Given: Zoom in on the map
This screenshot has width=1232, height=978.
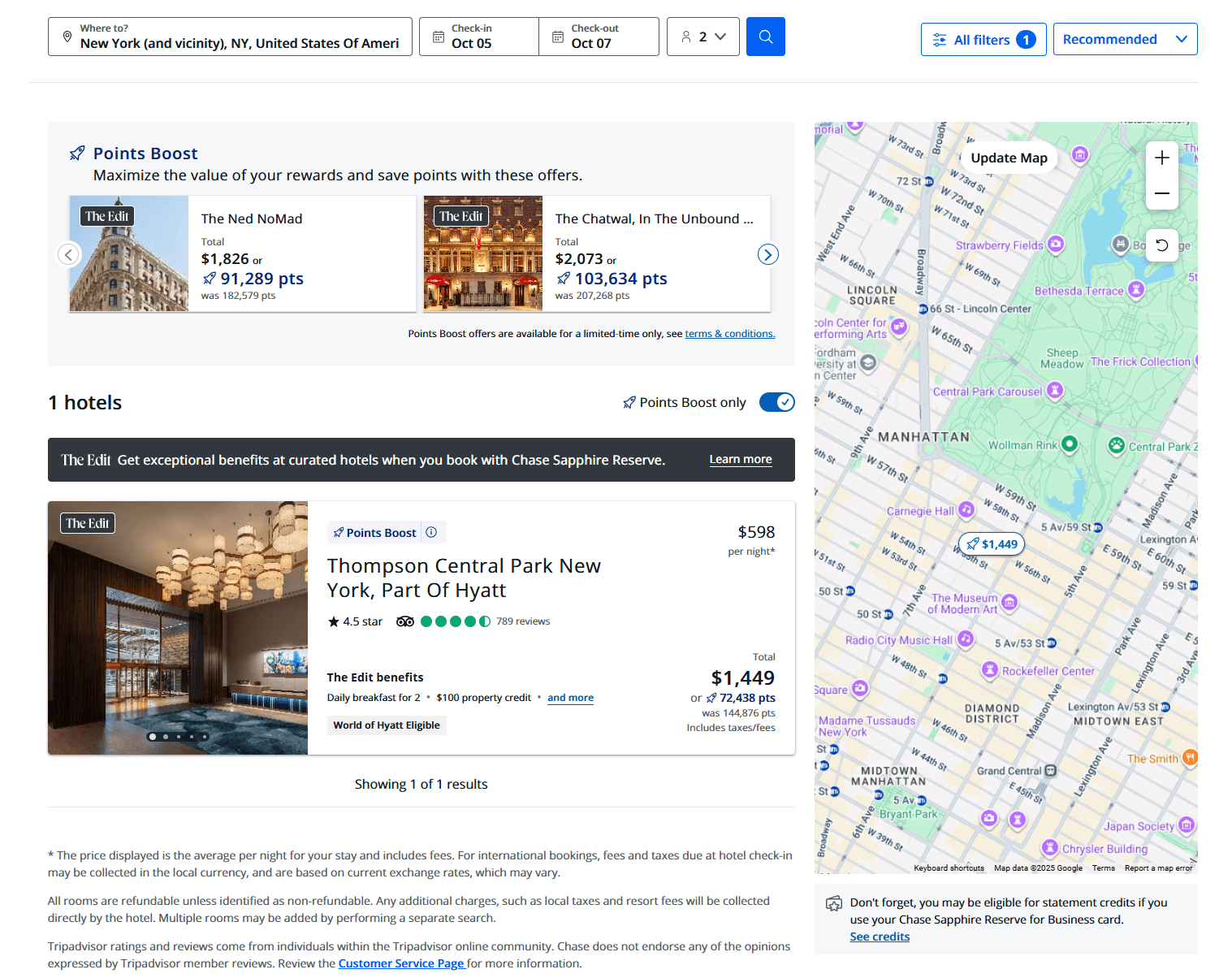Looking at the screenshot, I should [1161, 158].
